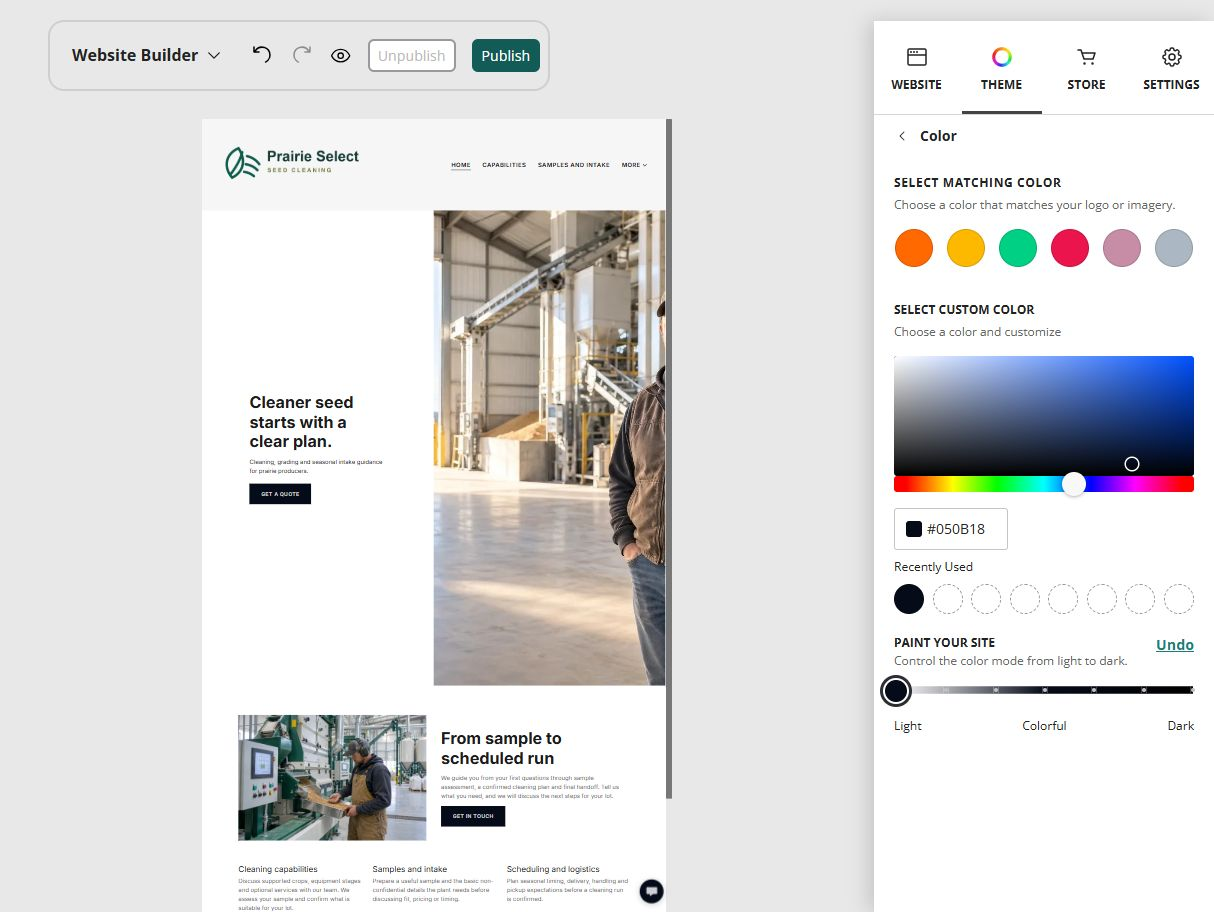This screenshot has width=1214, height=912.
Task: Open Capabilities in preview navigation
Action: click(504, 165)
